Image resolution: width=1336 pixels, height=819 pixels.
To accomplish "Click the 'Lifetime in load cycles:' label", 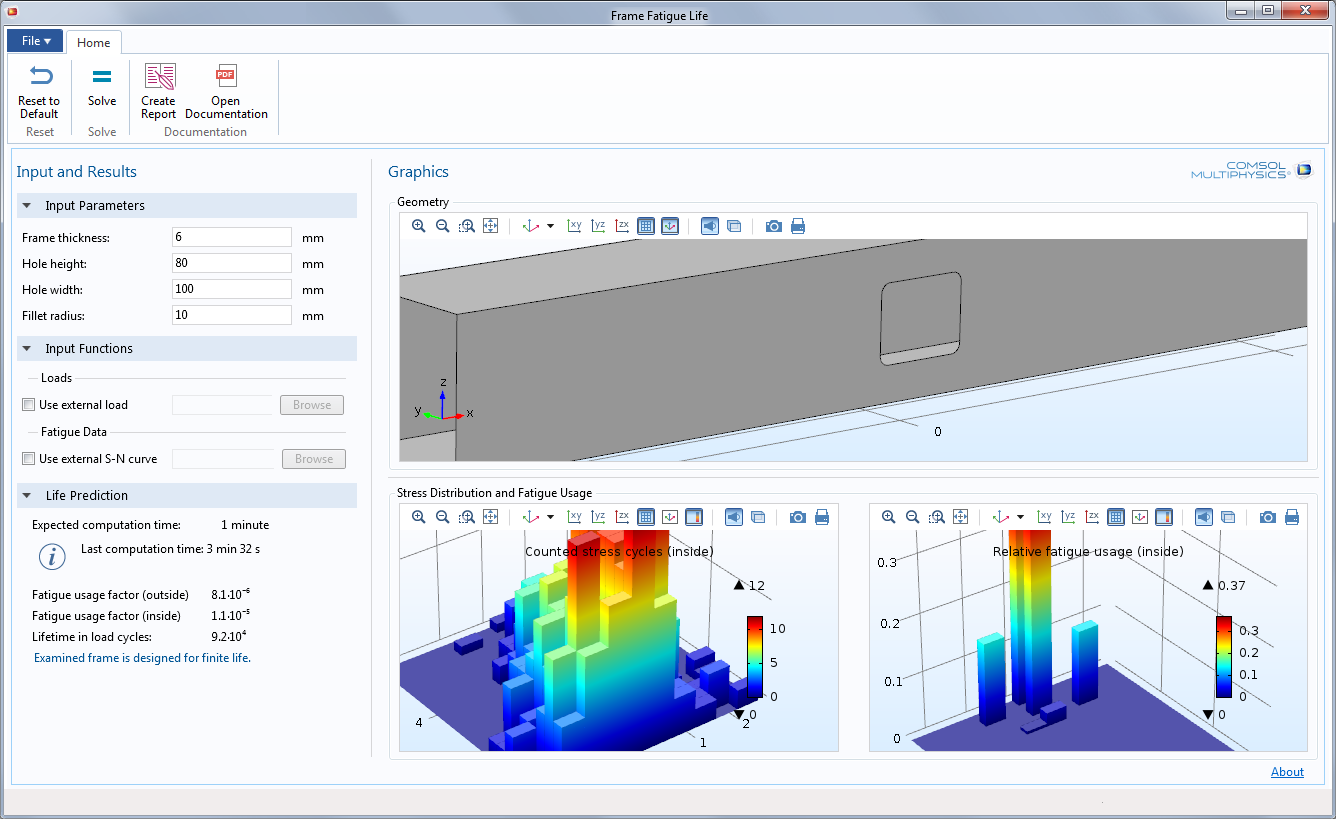I will [92, 636].
